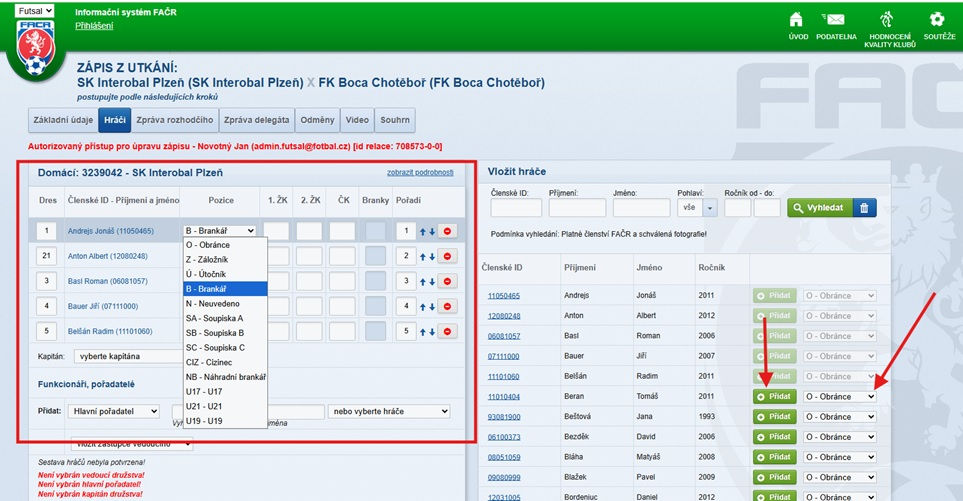Viewport: 963px width, 501px height.
Task: Switch to Souhrn tab
Action: click(395, 120)
